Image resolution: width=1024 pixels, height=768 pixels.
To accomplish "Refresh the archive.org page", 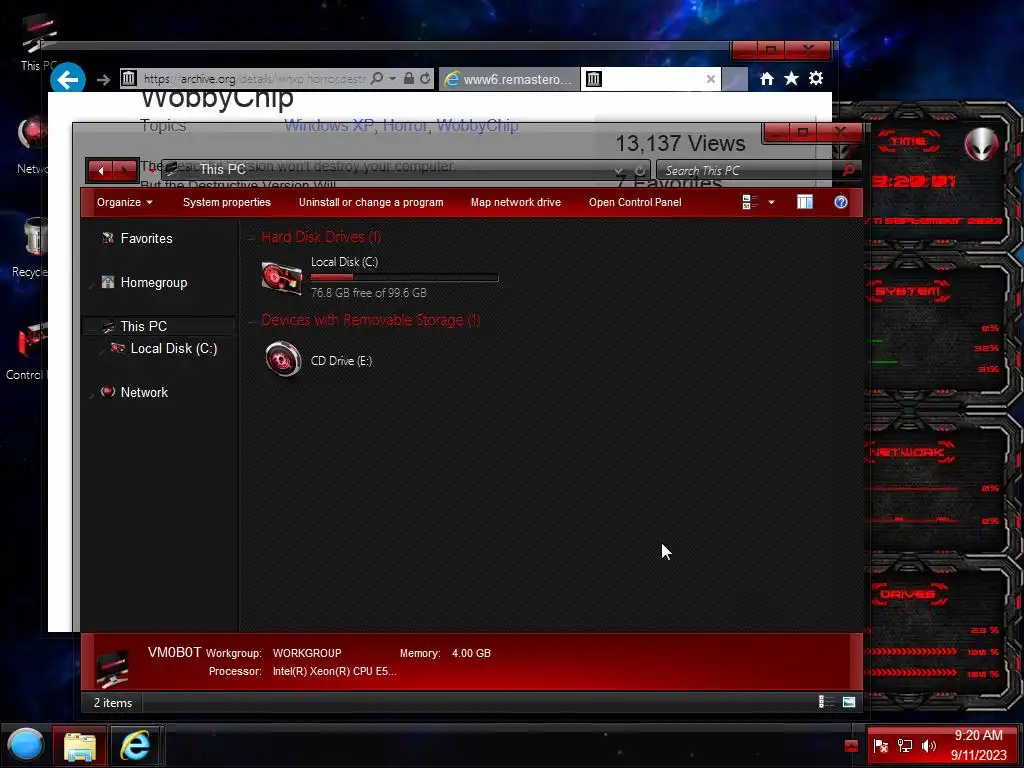I will (x=425, y=79).
